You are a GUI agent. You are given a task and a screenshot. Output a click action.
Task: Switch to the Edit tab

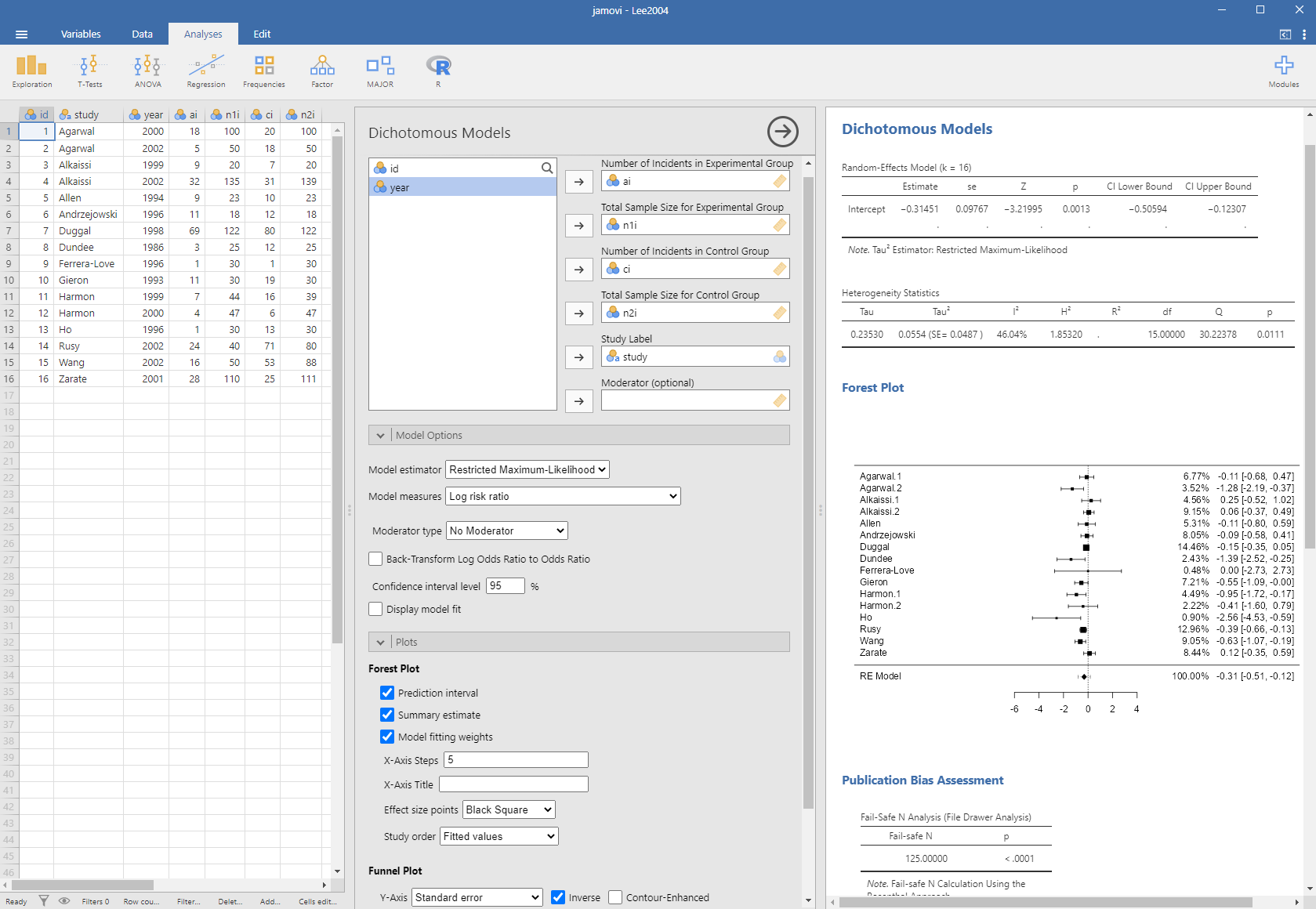(262, 34)
